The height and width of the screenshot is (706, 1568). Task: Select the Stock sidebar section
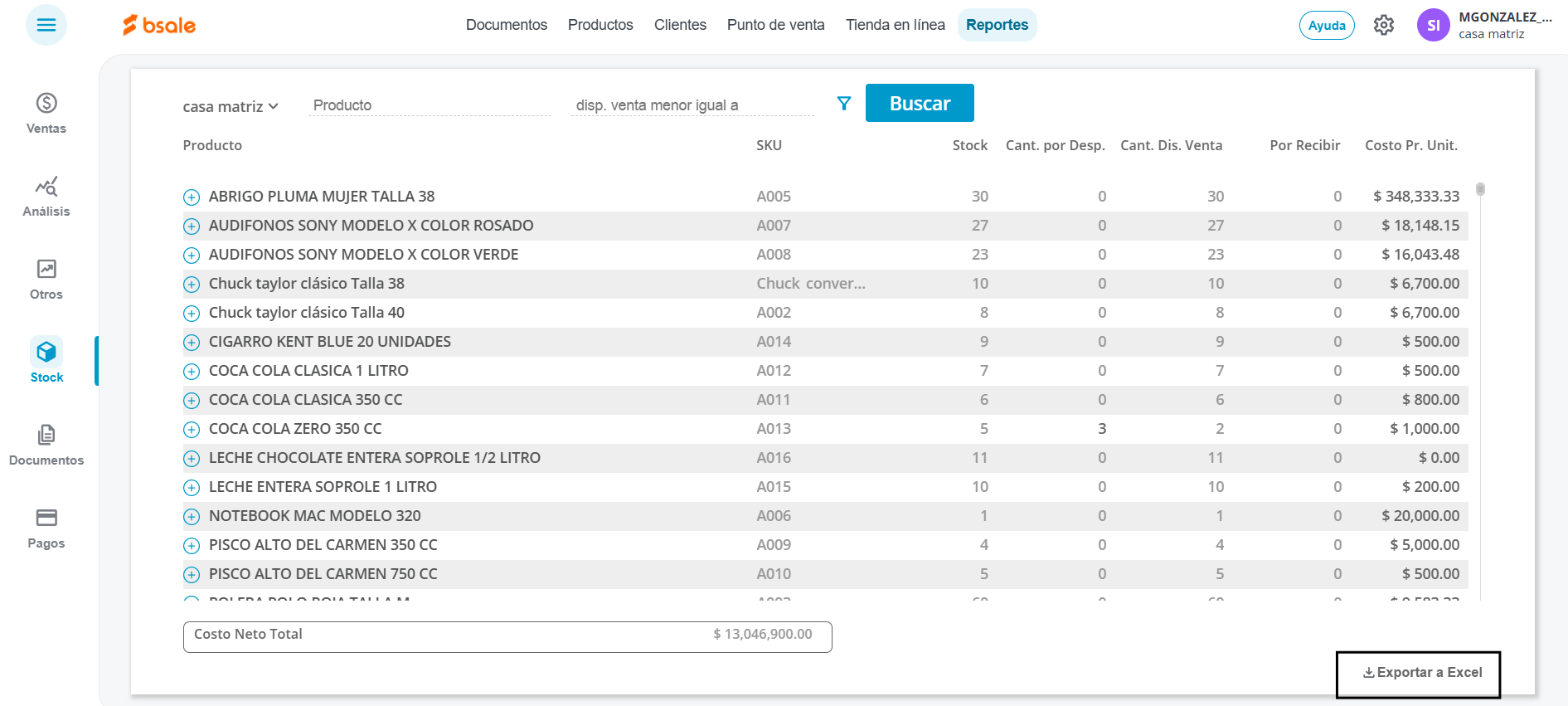46,360
